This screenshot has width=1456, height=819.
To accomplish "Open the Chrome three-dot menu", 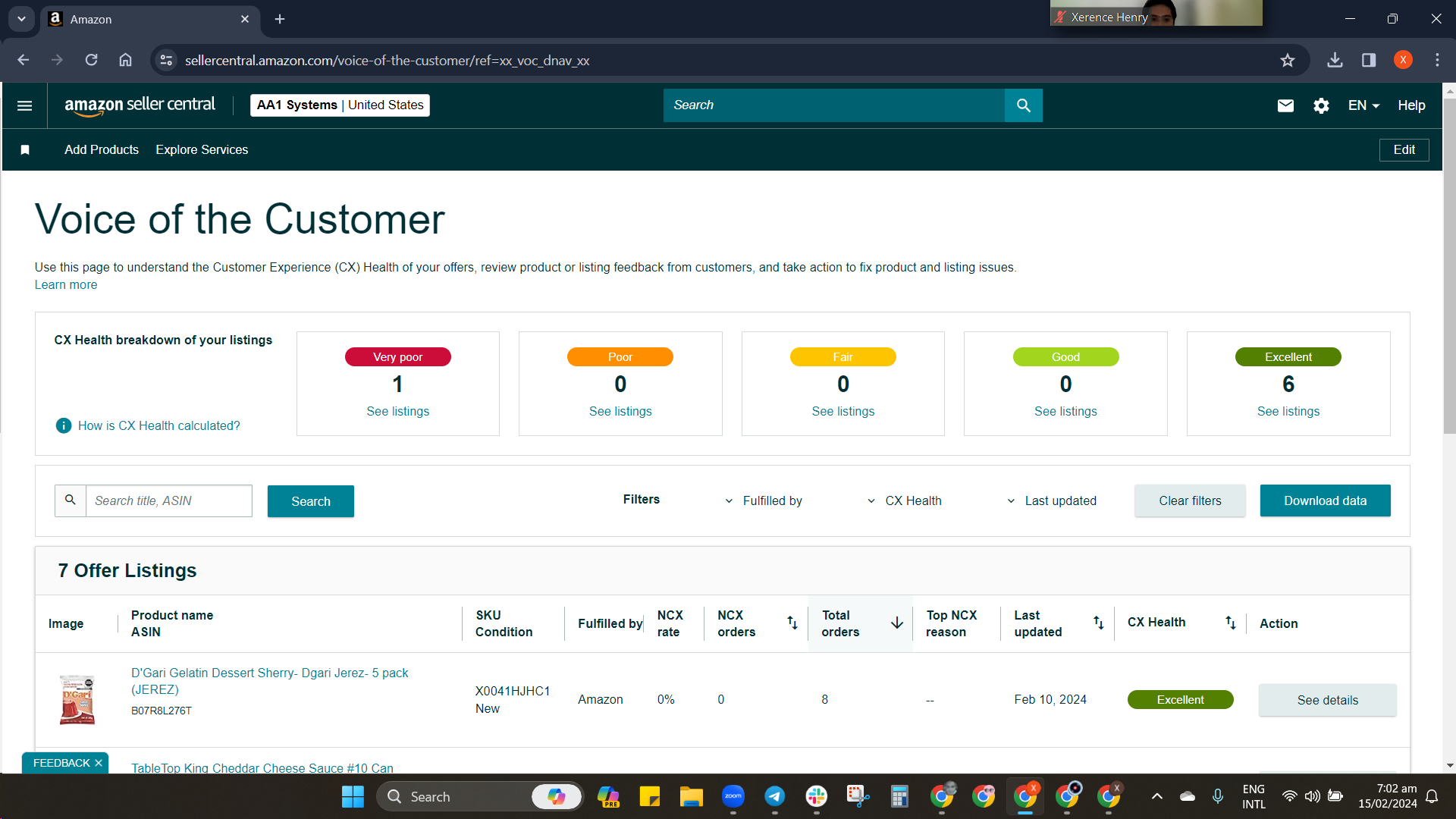I will 1437,60.
